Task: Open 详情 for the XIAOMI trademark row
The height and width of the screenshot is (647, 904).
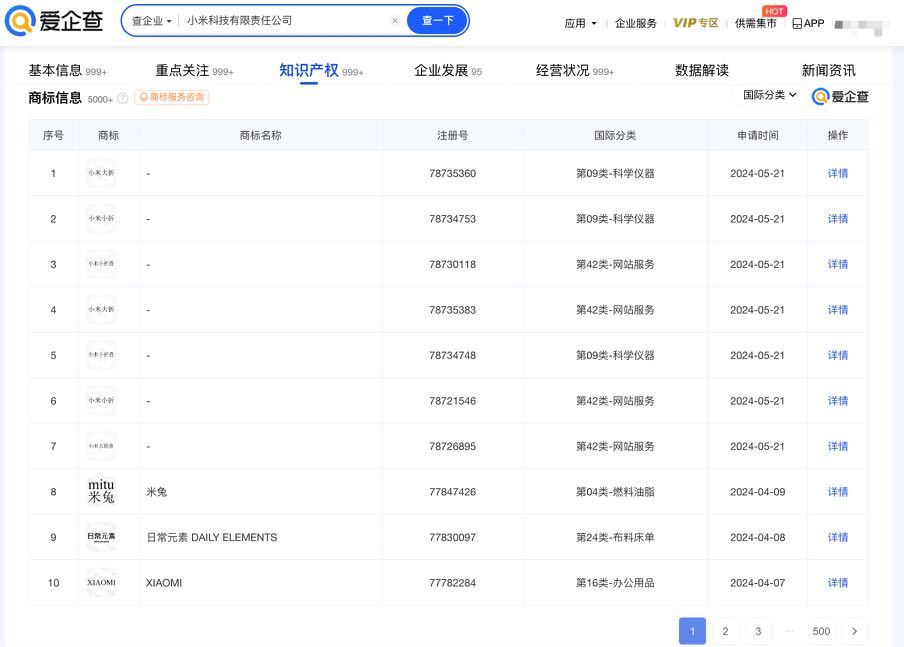Action: (838, 584)
